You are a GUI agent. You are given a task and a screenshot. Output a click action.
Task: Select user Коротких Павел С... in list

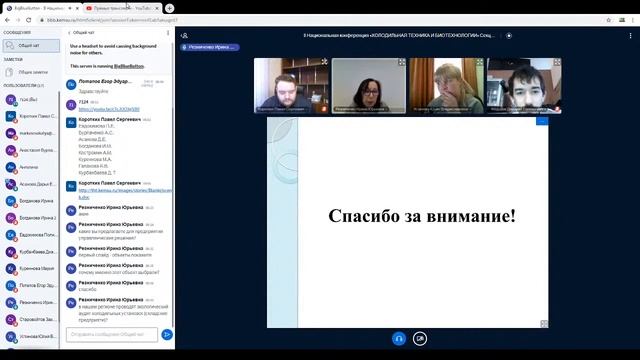tap(31, 116)
